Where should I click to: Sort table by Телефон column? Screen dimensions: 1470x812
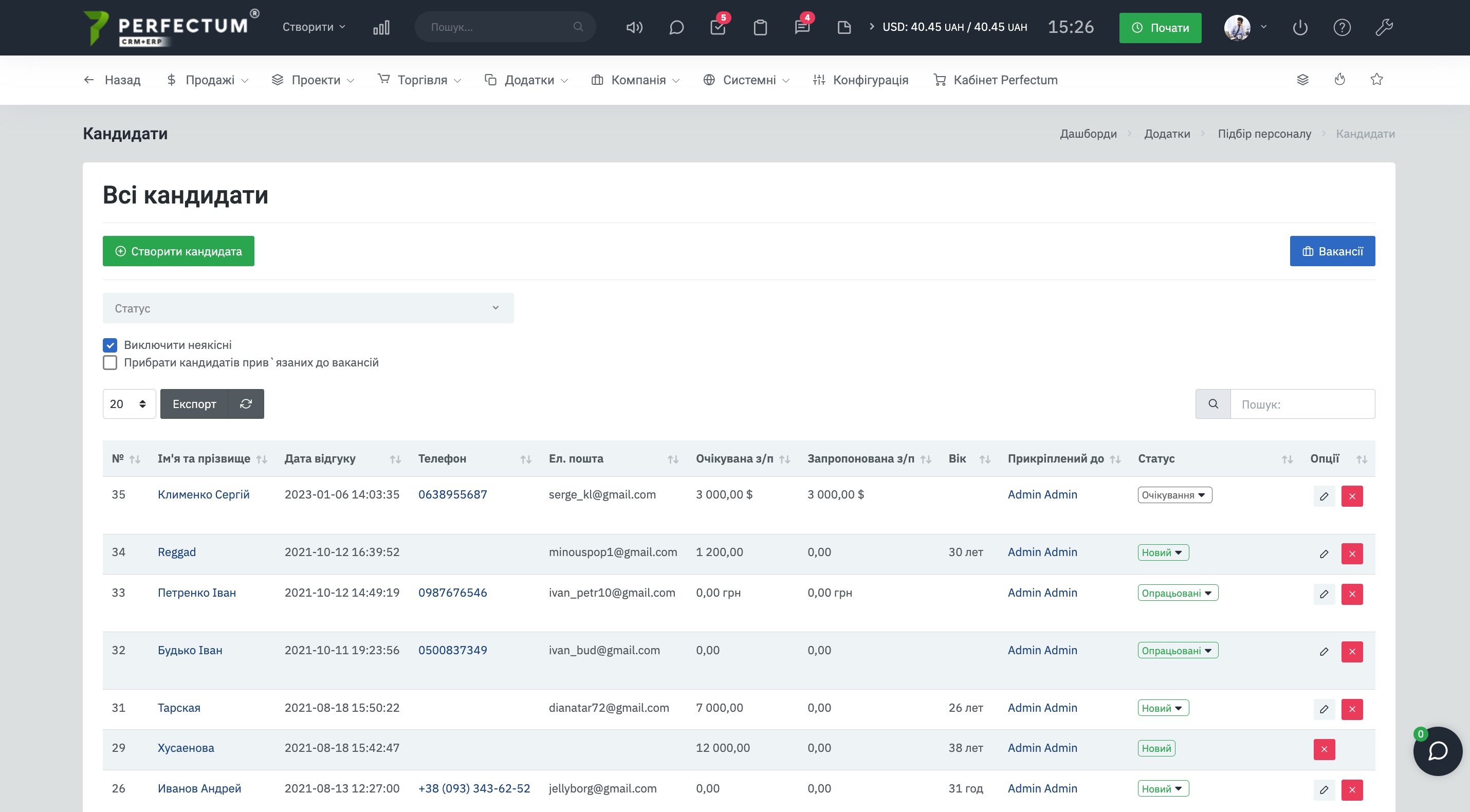pyautogui.click(x=475, y=459)
